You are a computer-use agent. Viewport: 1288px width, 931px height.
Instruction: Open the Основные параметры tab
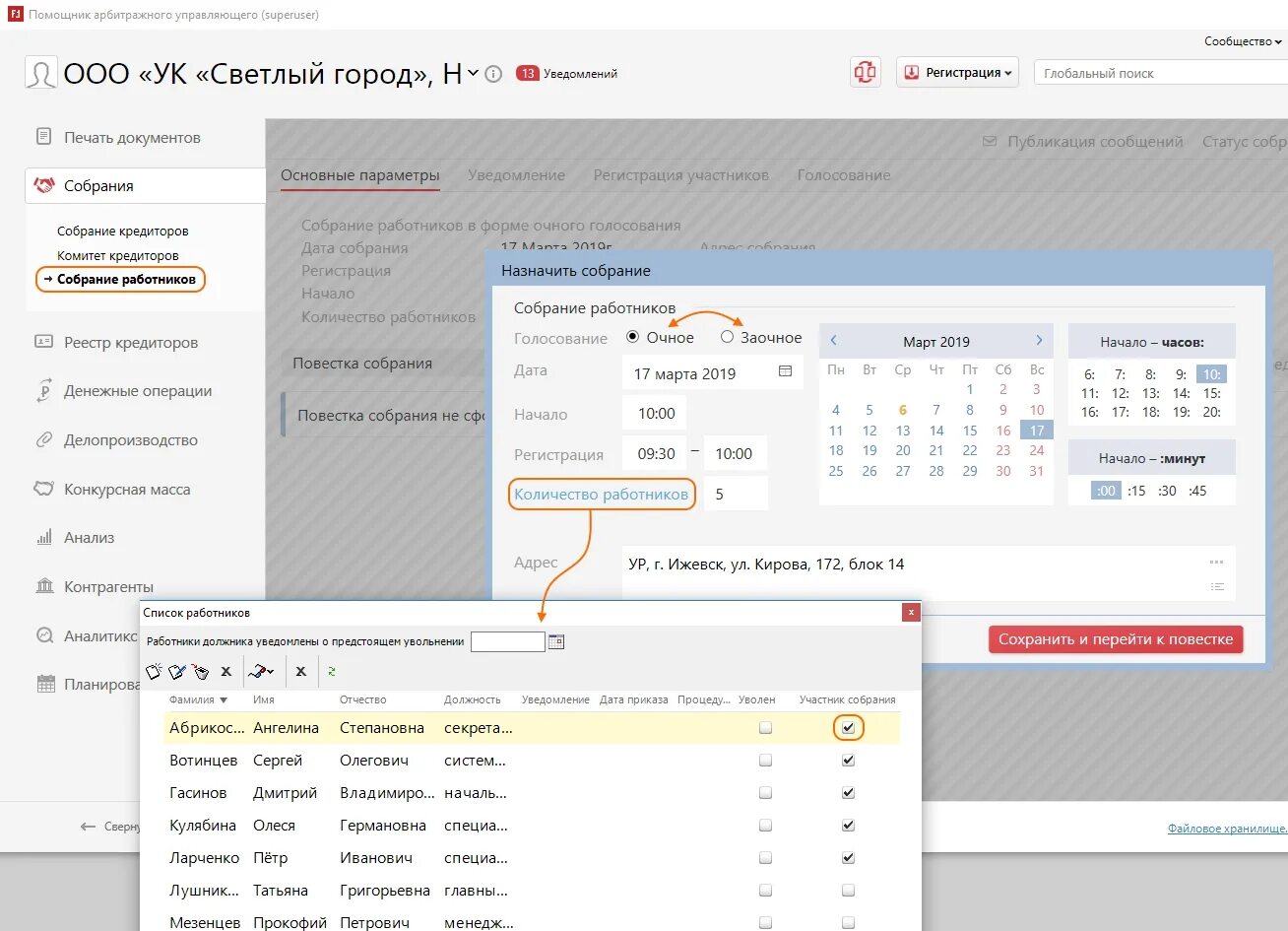point(359,175)
